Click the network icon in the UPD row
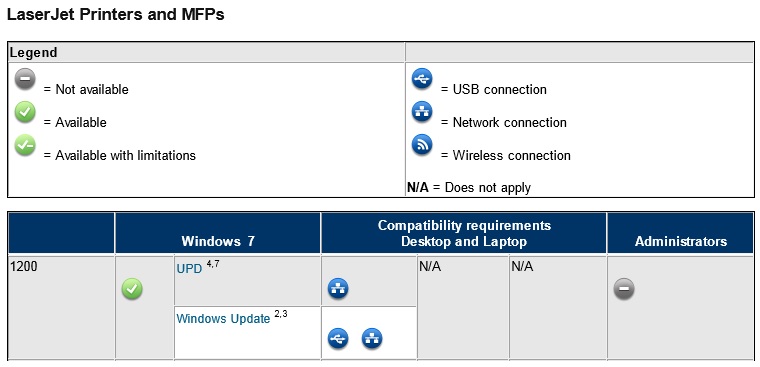This screenshot has height=367, width=760. pyautogui.click(x=338, y=289)
